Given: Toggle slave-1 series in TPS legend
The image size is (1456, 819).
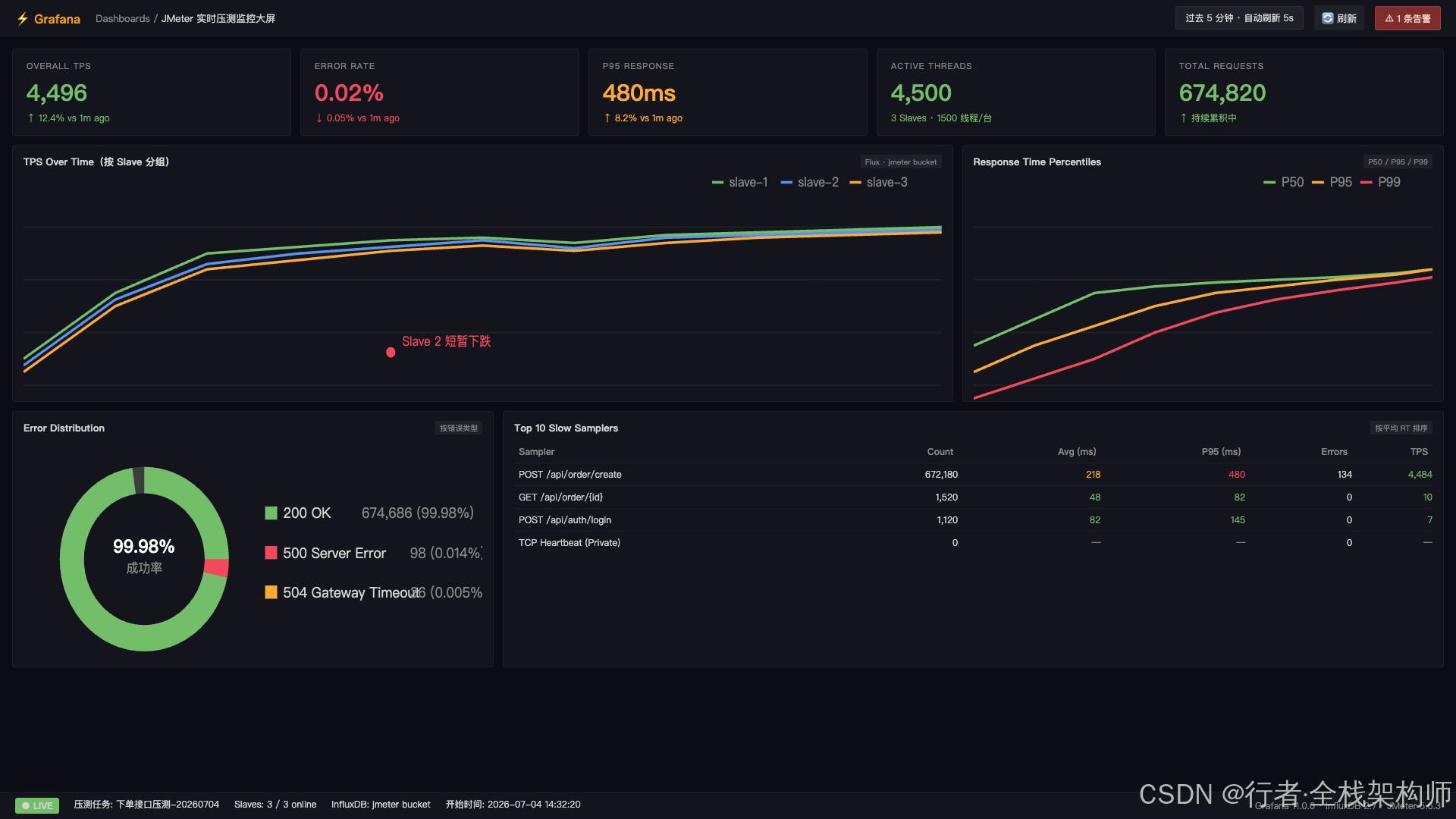Looking at the screenshot, I should pyautogui.click(x=740, y=182).
